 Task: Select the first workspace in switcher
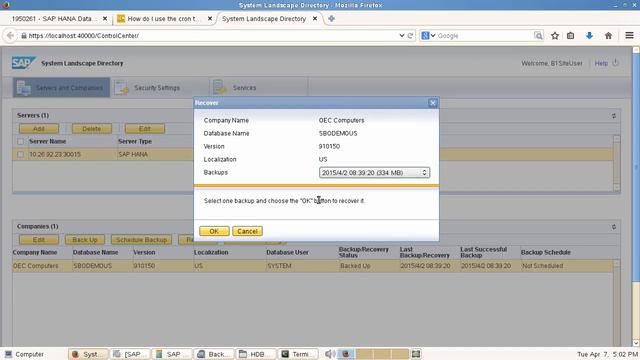(346, 354)
